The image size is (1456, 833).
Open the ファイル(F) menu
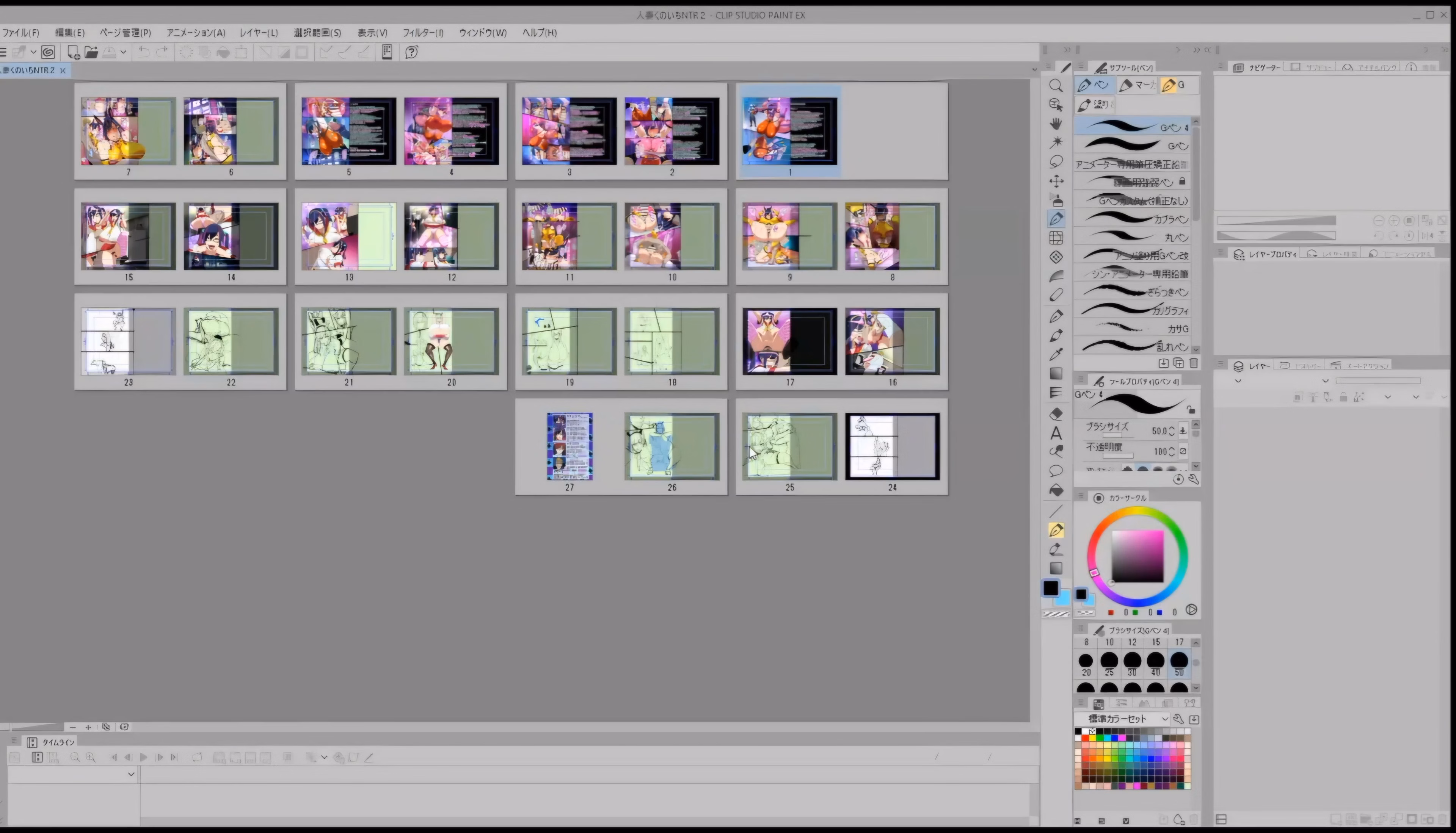[x=20, y=33]
